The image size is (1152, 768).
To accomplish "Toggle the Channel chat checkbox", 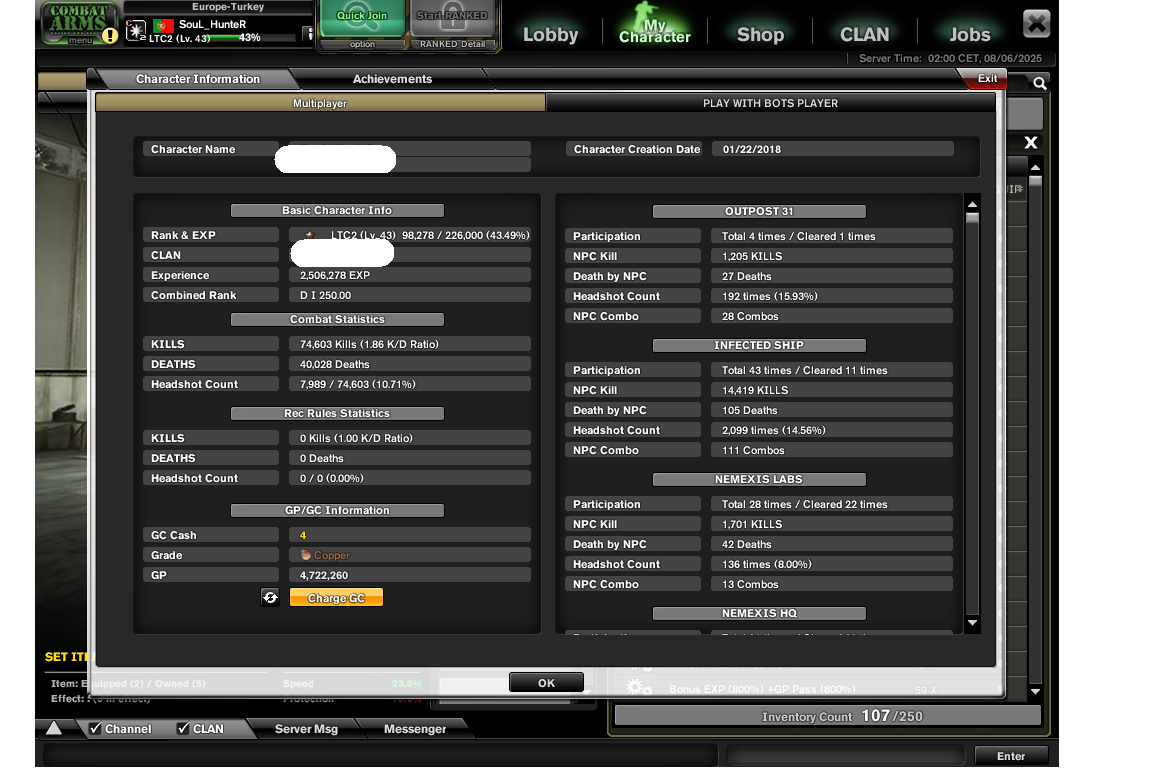I will coord(96,728).
